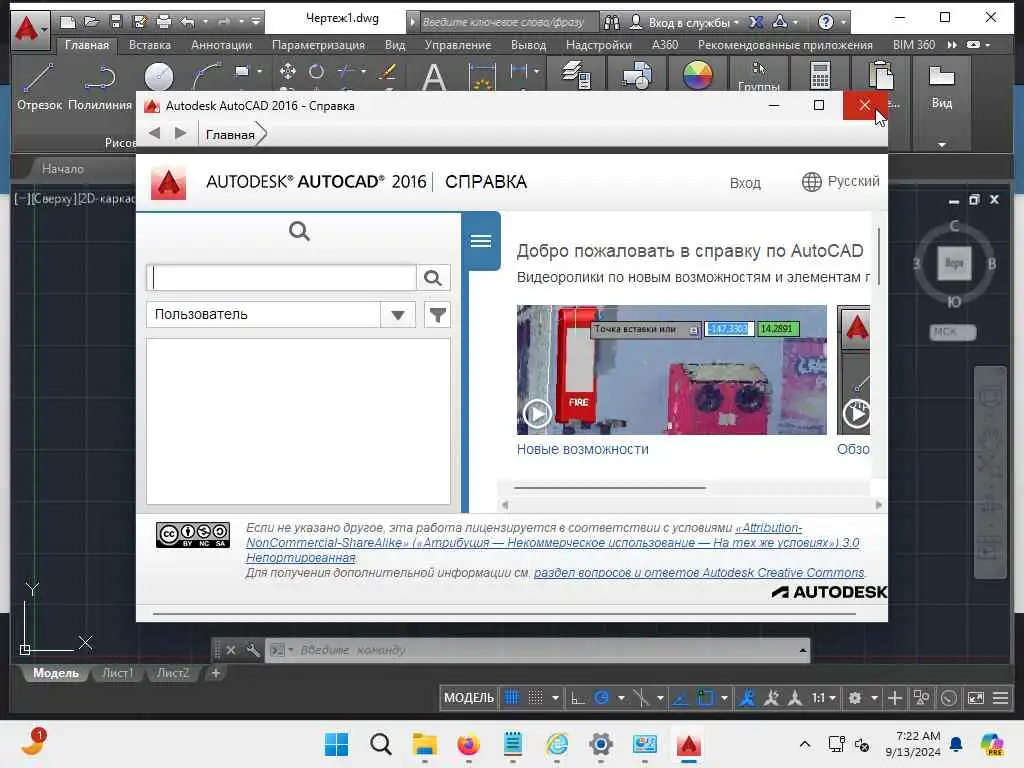Select the Text tool with the large A
The width and height of the screenshot is (1024, 768).
(x=434, y=76)
